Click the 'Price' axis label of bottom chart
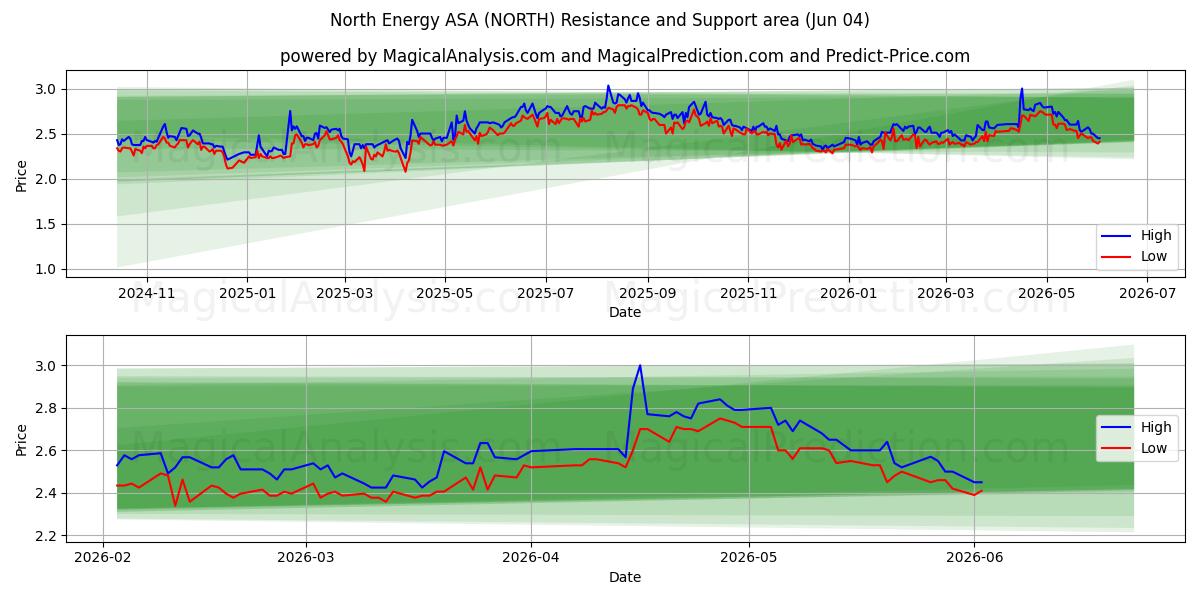Viewport: 1200px width, 600px height. [22, 439]
